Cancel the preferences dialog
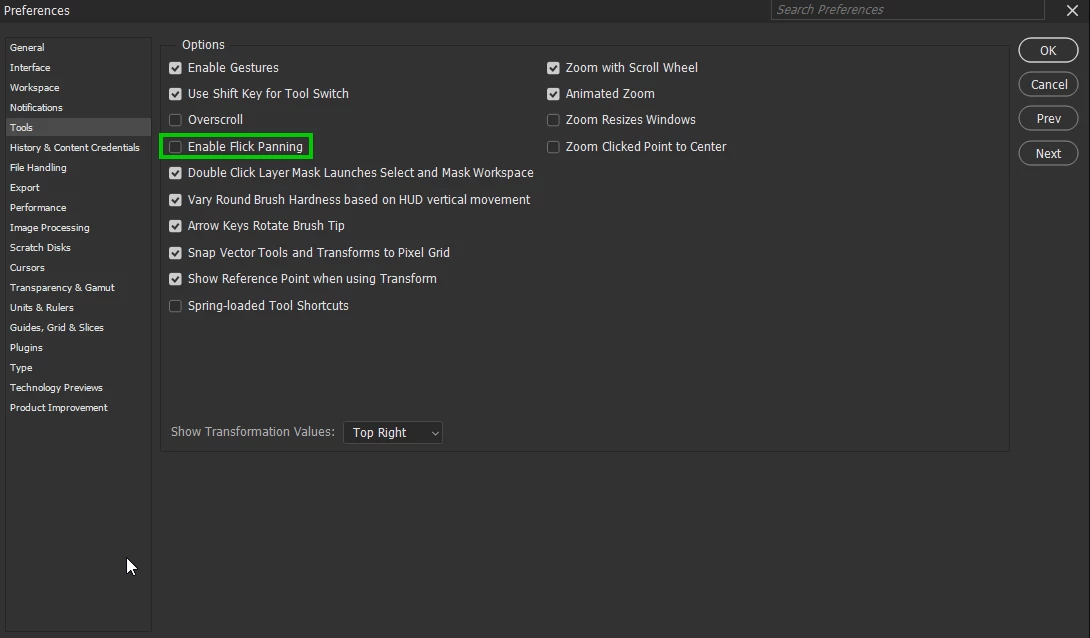The height and width of the screenshot is (638, 1090). (1048, 84)
